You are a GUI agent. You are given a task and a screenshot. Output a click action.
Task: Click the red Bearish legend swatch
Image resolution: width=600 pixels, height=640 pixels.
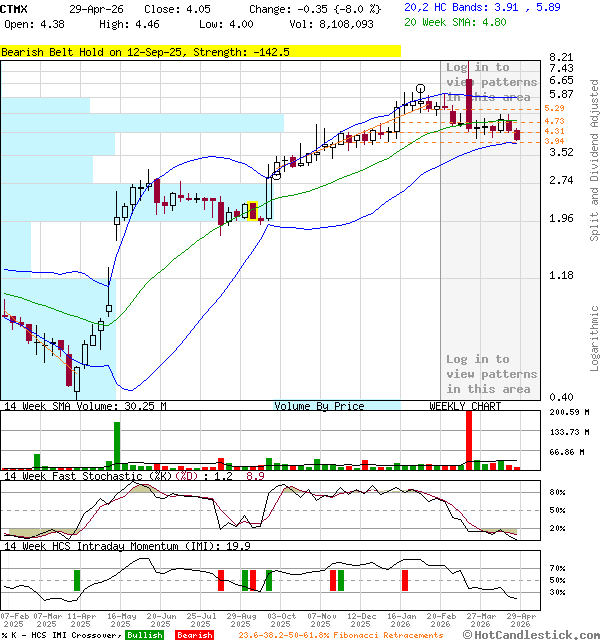[x=194, y=635]
